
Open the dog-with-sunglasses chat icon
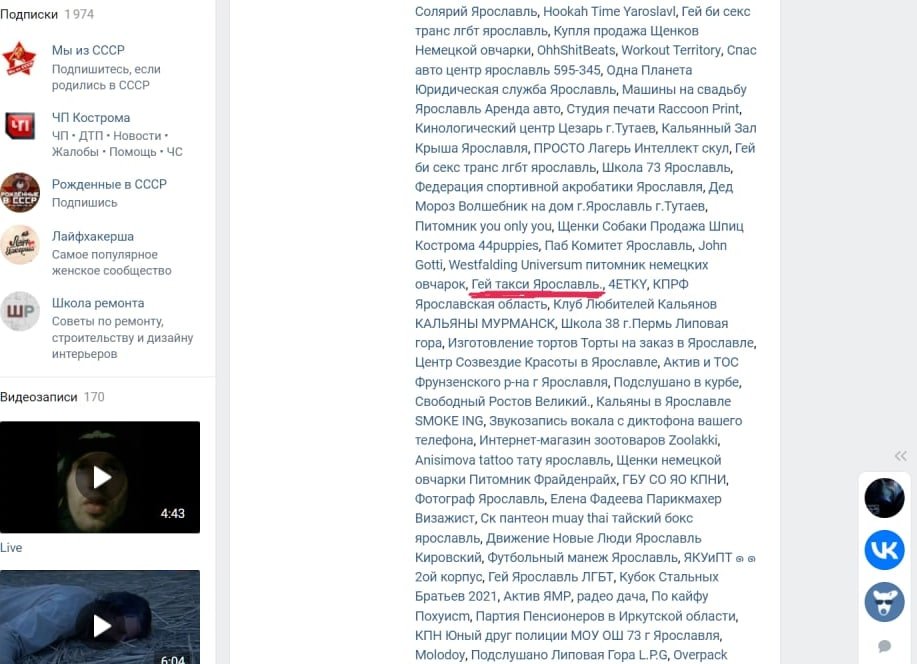[884, 602]
